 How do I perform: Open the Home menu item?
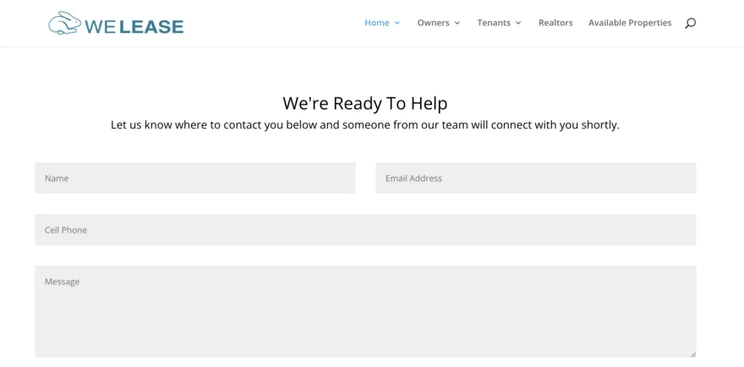pyautogui.click(x=377, y=23)
